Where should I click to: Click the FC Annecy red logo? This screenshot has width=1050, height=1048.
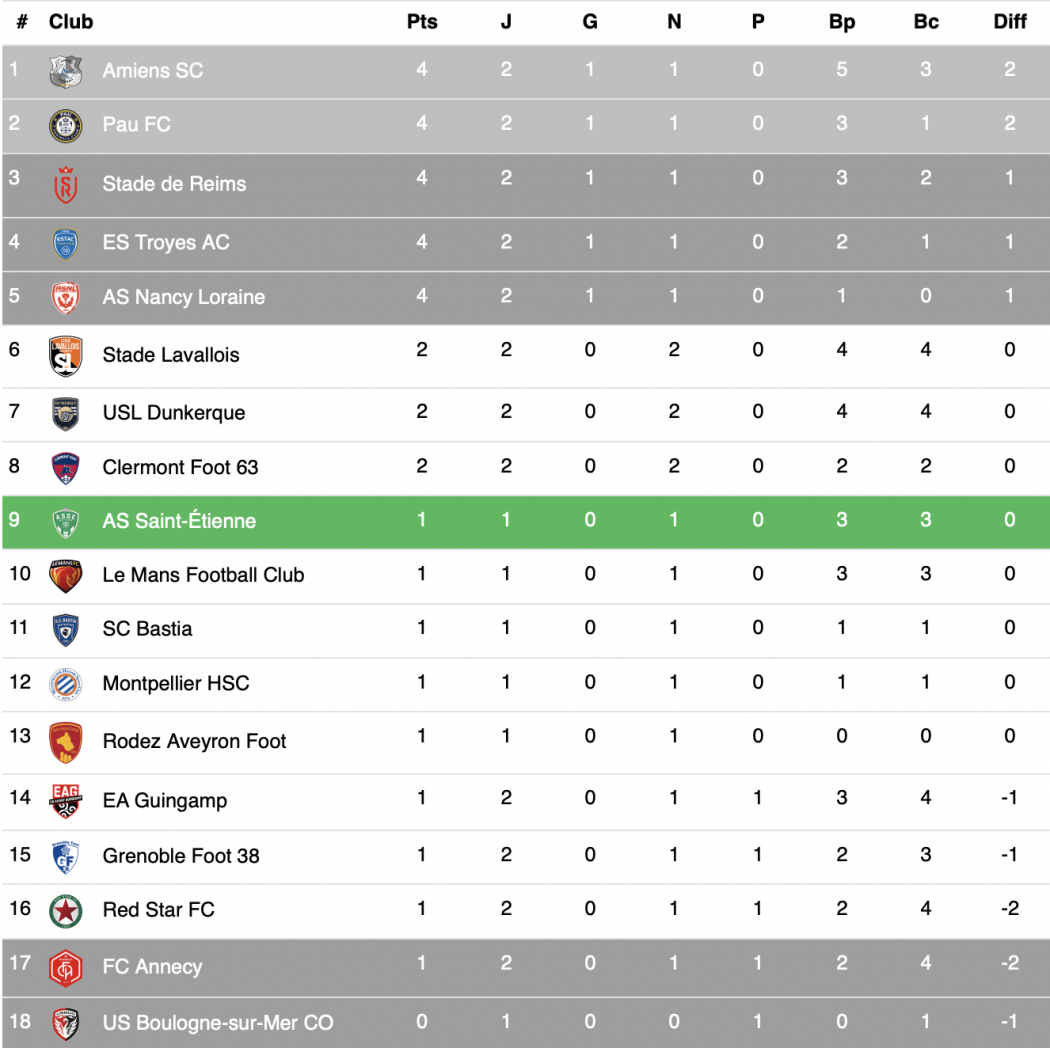pos(66,968)
